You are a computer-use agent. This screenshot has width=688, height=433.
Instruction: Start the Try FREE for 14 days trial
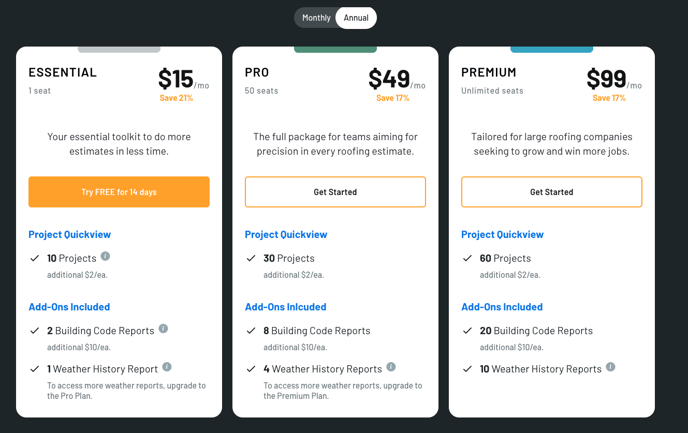119,192
